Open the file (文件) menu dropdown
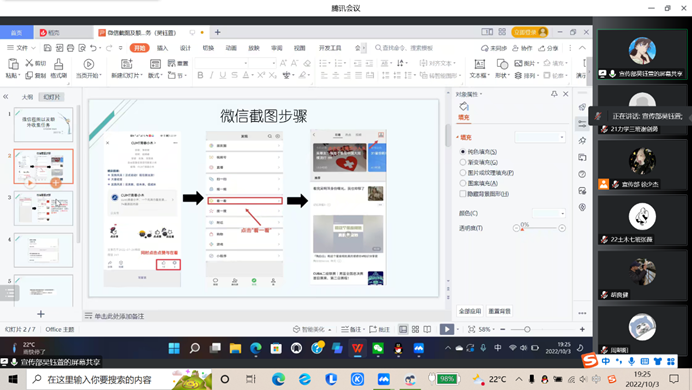The height and width of the screenshot is (390, 692). tap(21, 48)
